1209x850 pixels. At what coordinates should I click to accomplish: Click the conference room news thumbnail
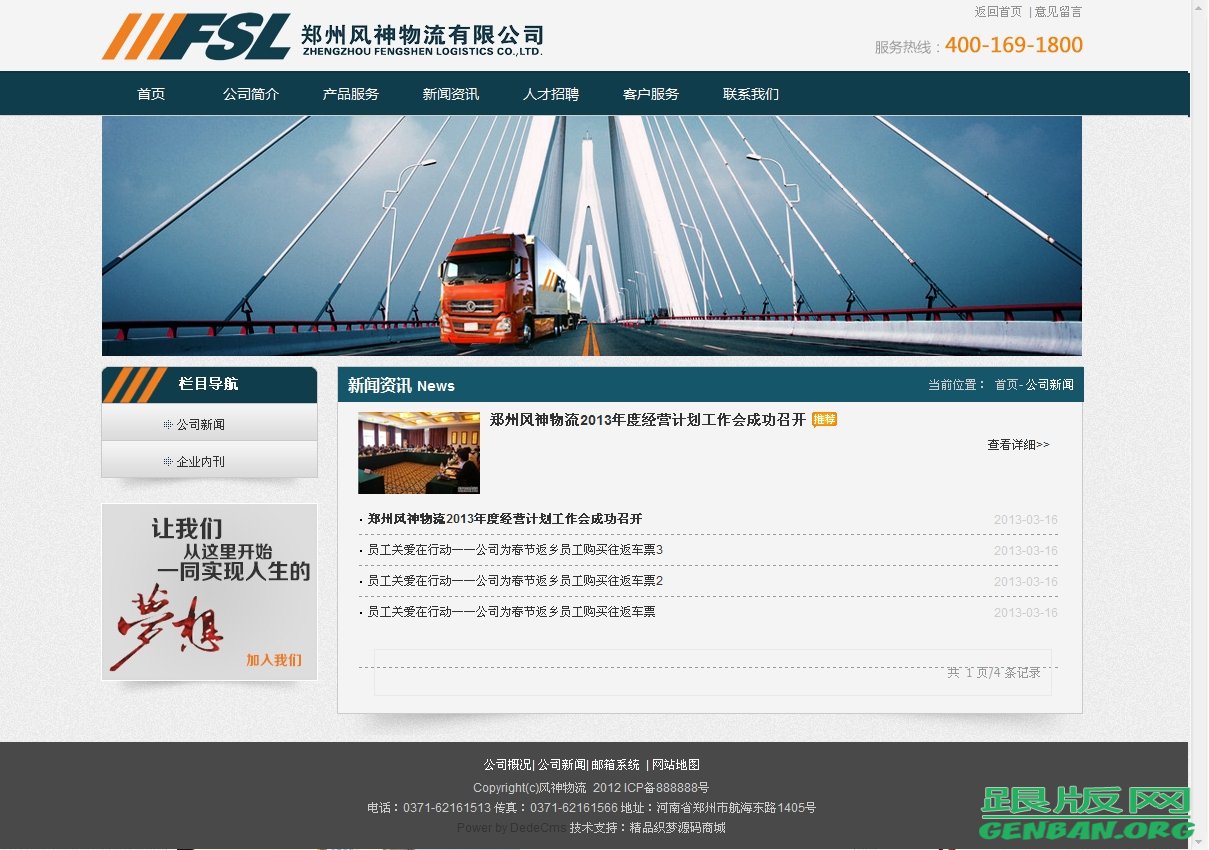(x=418, y=452)
